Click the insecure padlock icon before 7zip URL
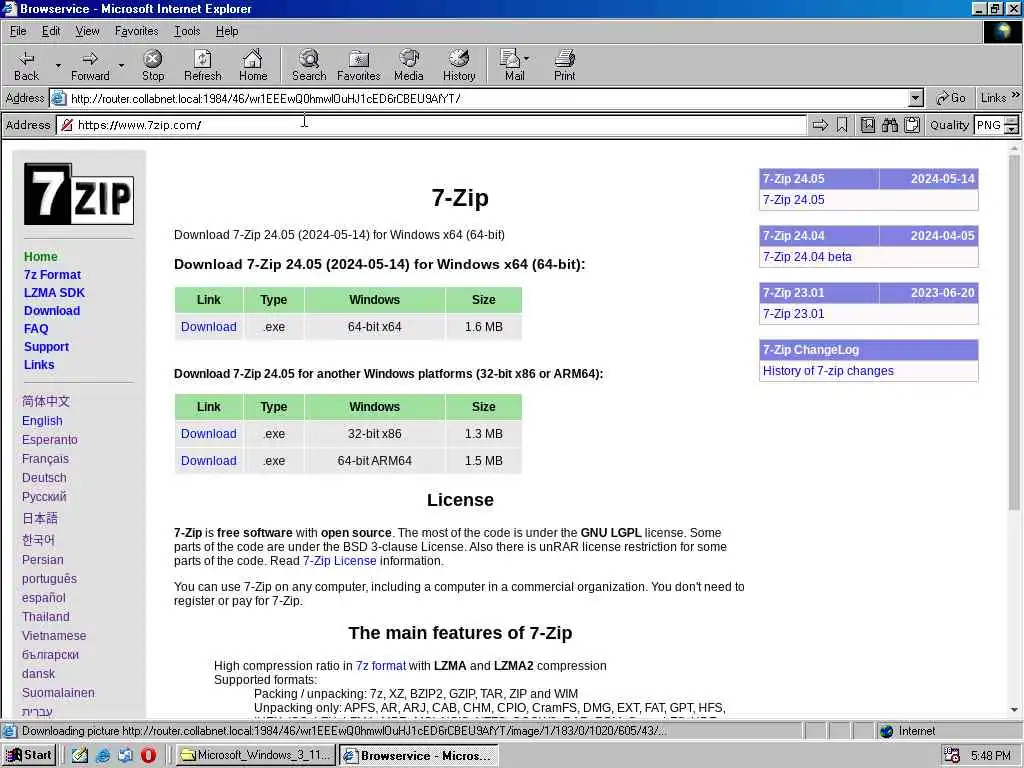The width and height of the screenshot is (1024, 768). point(66,125)
